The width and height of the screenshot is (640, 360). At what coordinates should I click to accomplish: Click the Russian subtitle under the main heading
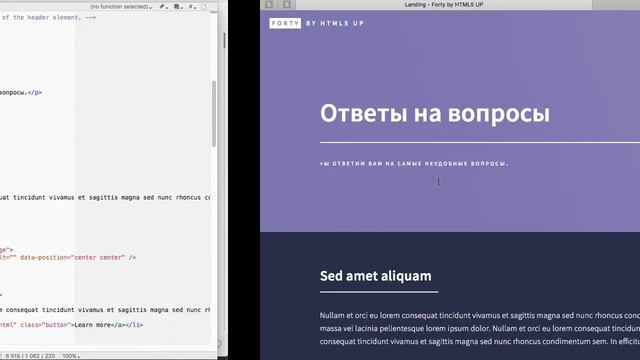414,164
